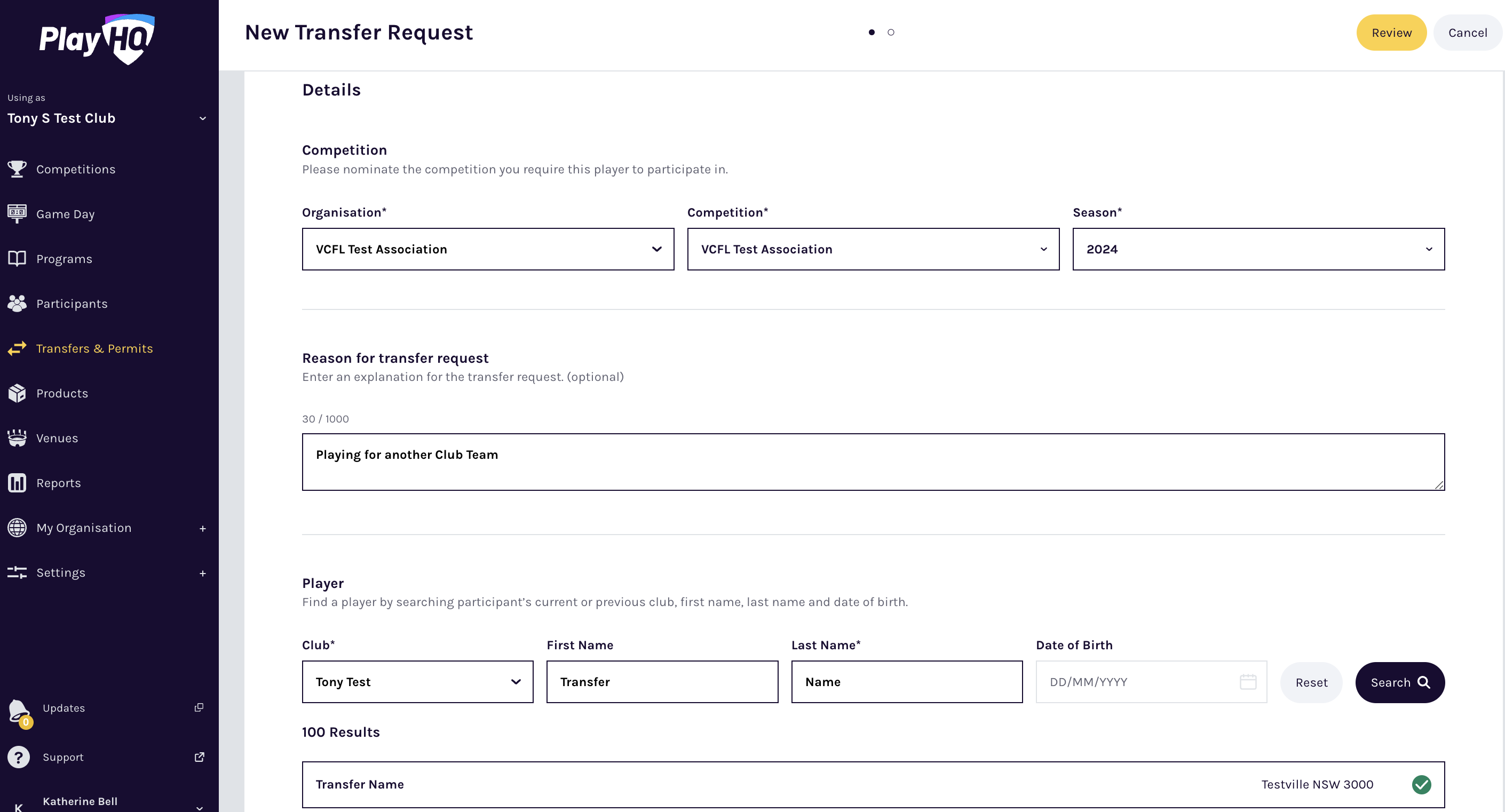Open Transfers & Permits menu item

pos(94,348)
